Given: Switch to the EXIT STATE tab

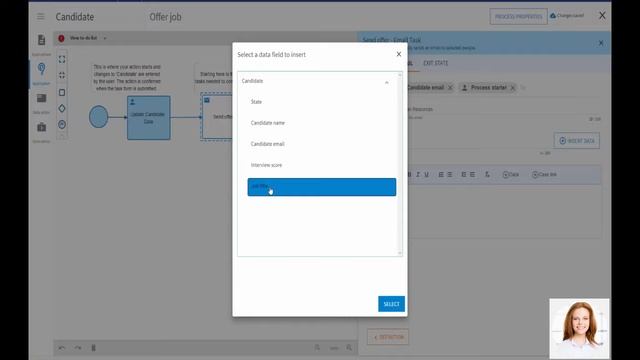Looking at the screenshot, I should (x=436, y=63).
